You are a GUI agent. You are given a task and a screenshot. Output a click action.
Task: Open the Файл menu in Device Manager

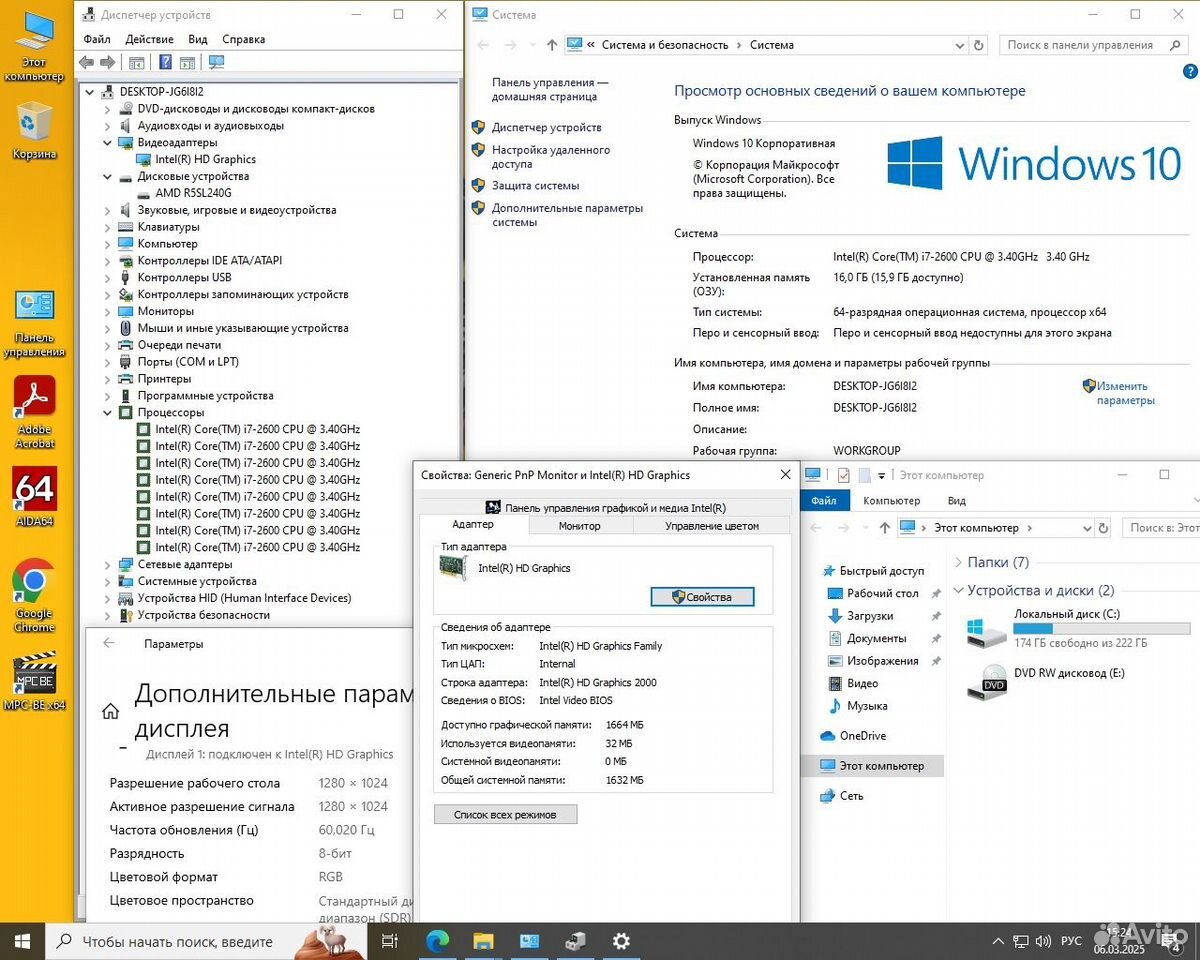[97, 39]
